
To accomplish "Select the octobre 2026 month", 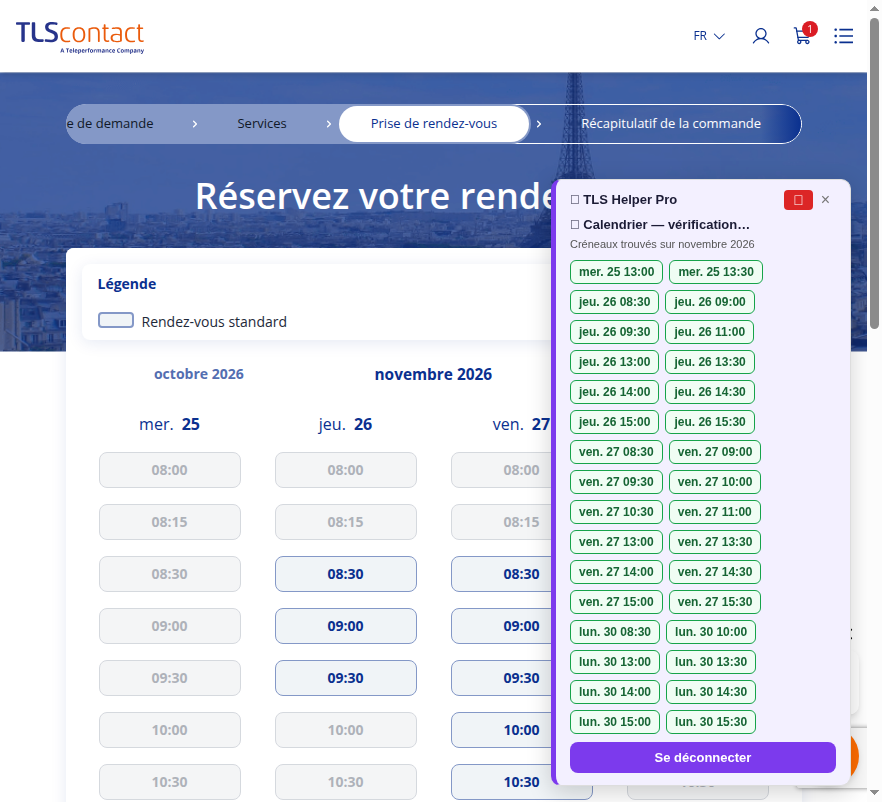I will click(199, 374).
